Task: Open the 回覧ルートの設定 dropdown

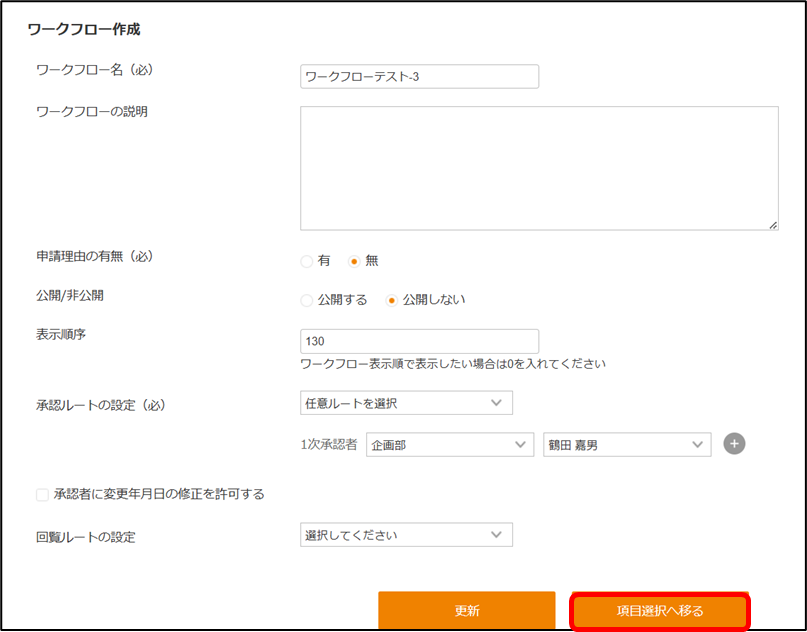Action: click(406, 535)
